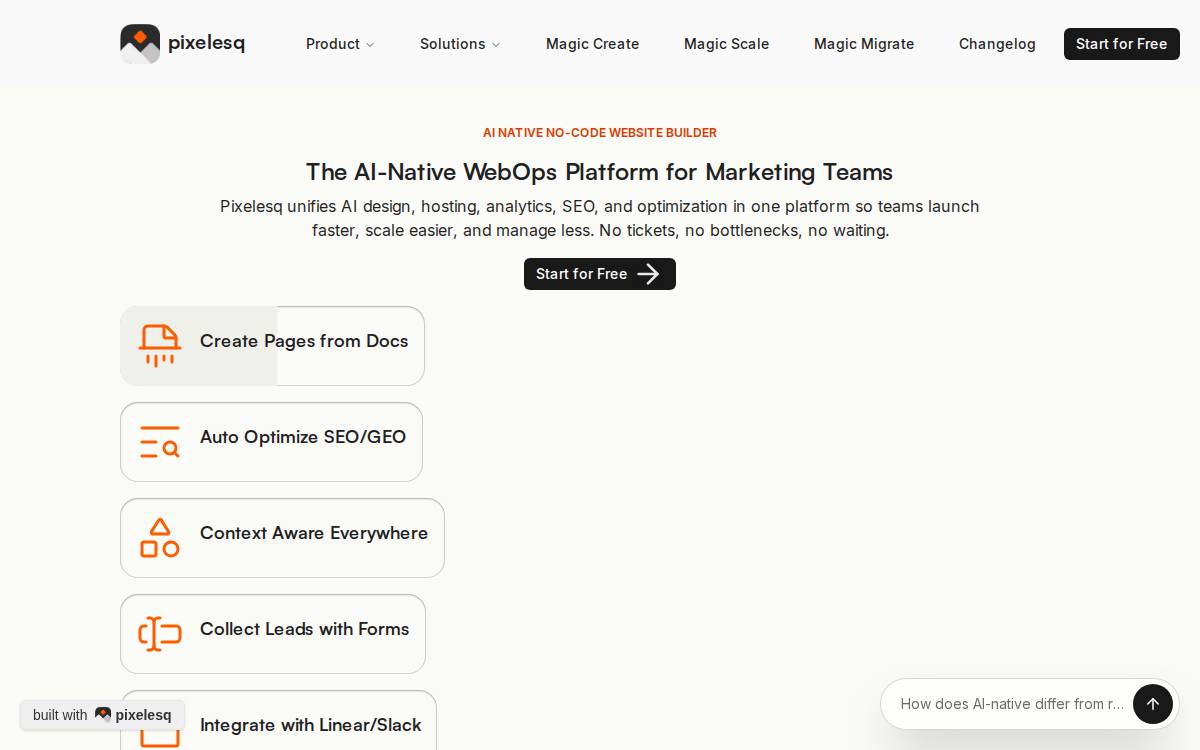Viewport: 1200px width, 750px height.
Task: Select Collect Leads with Forms label
Action: (305, 629)
